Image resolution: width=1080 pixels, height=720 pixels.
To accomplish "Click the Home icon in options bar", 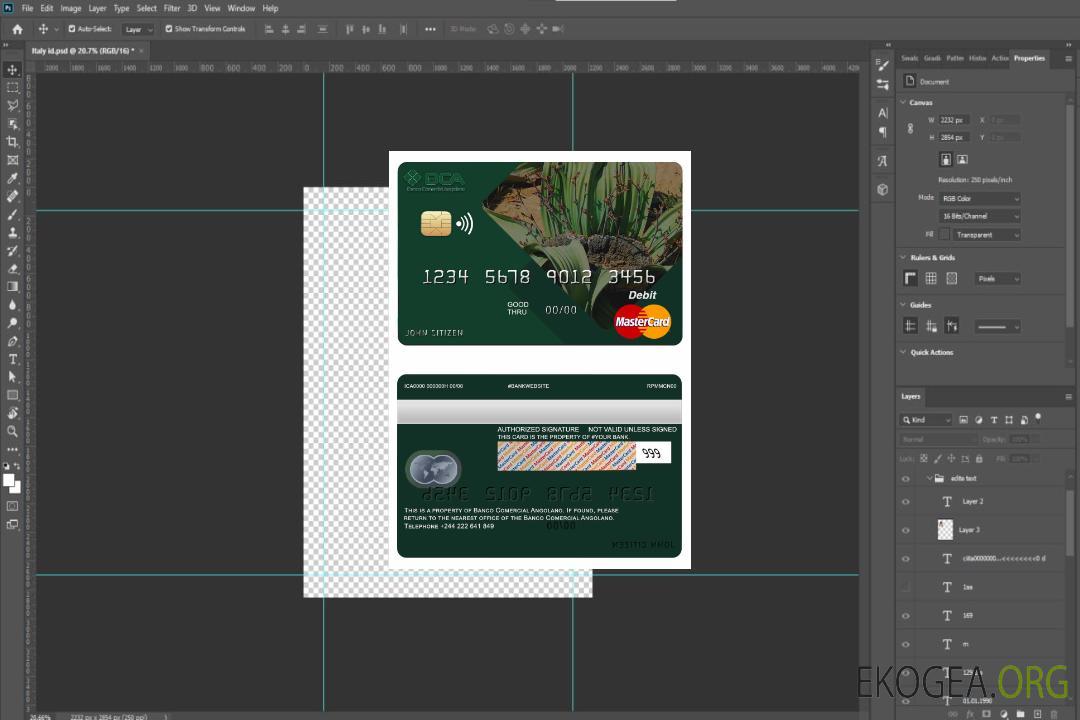I will click(17, 29).
